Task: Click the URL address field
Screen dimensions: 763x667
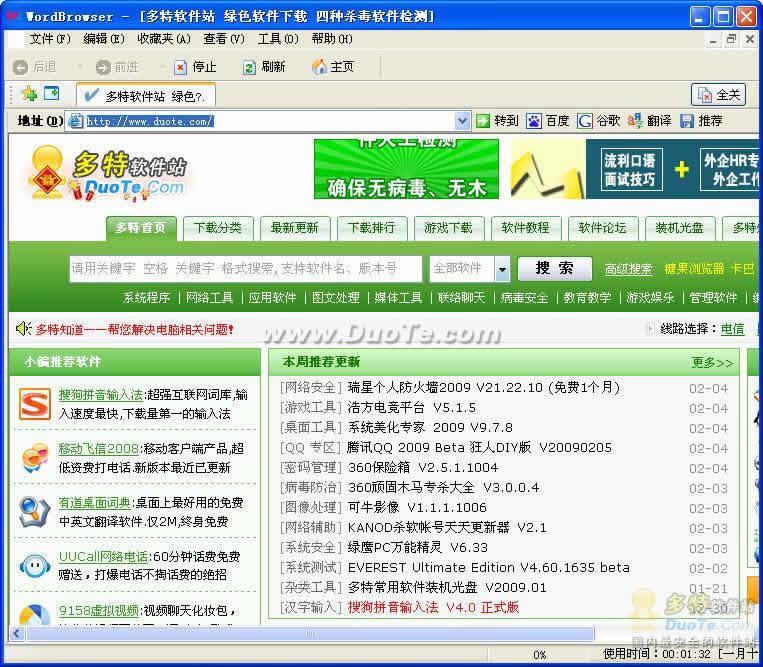Action: [x=270, y=121]
